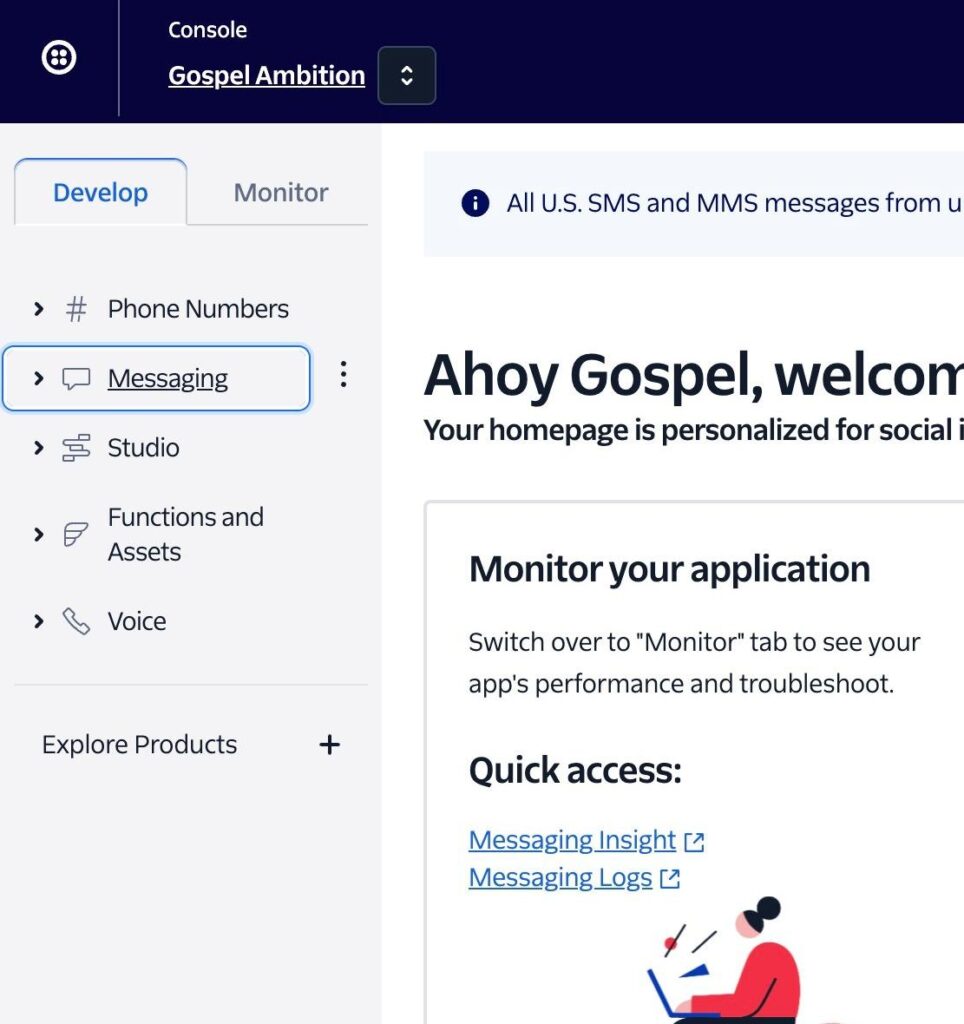Open the account switcher dropdown
The image size is (964, 1024).
tap(406, 75)
